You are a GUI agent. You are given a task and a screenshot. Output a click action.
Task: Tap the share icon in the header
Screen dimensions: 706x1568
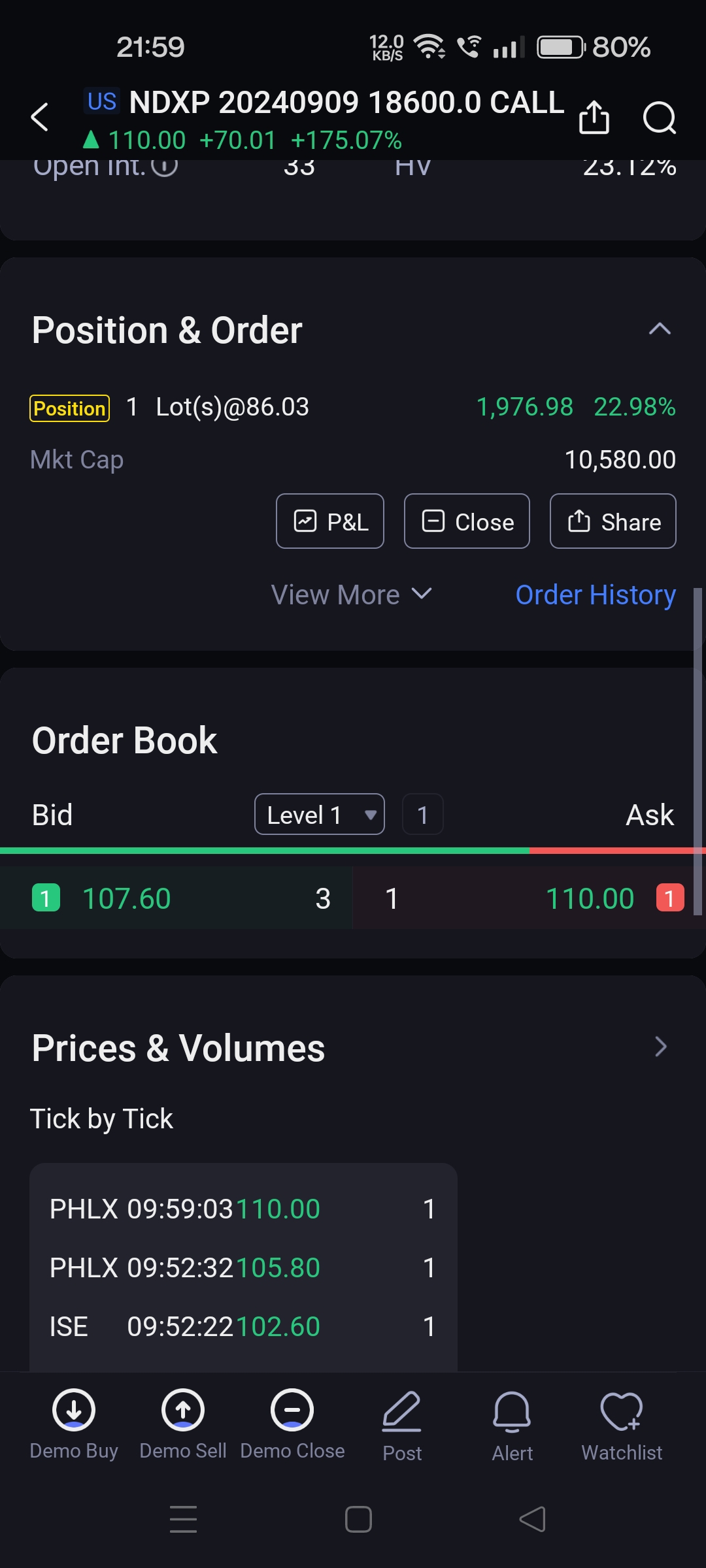[594, 118]
